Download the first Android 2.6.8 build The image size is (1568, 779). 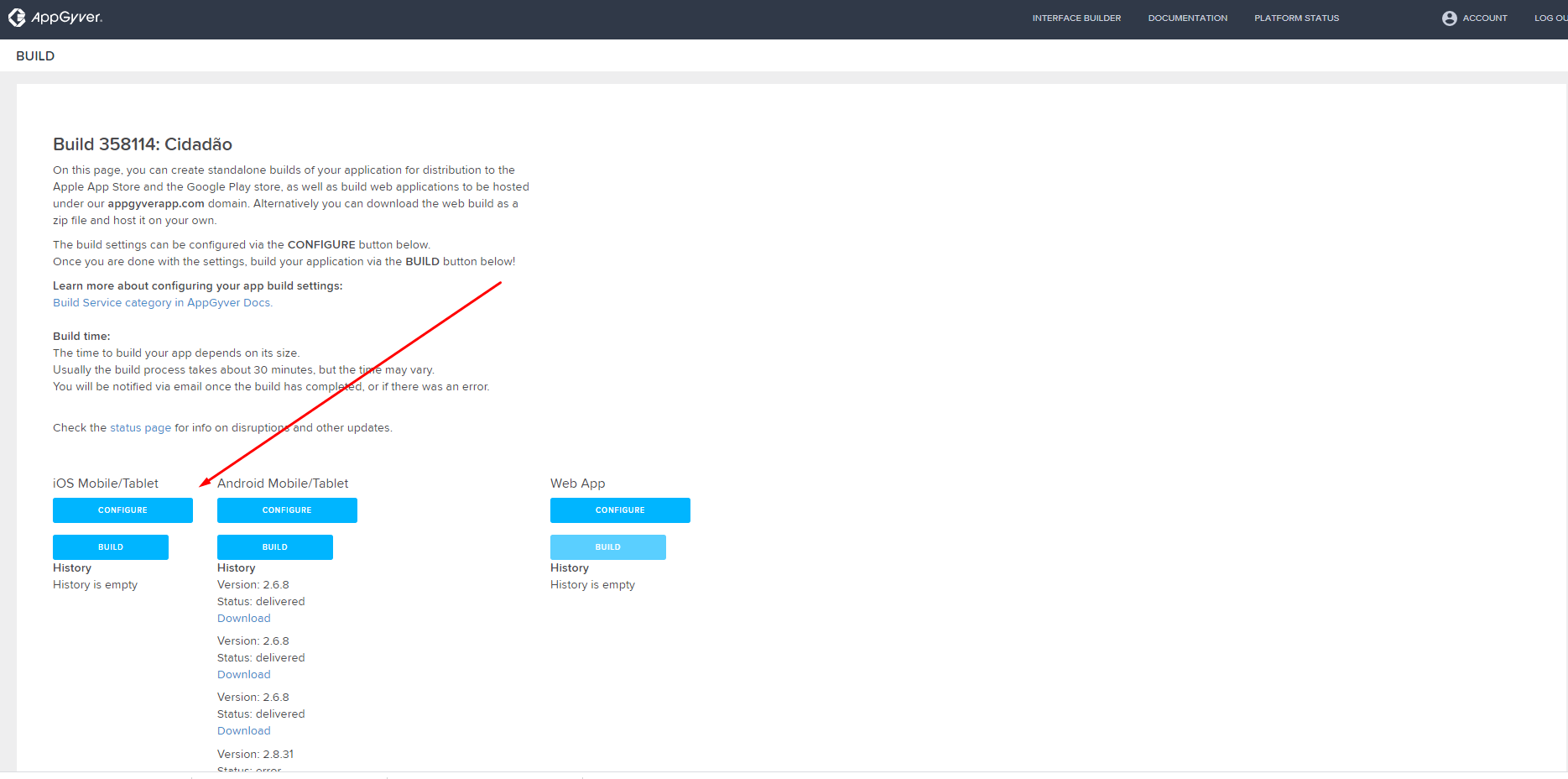[244, 619]
